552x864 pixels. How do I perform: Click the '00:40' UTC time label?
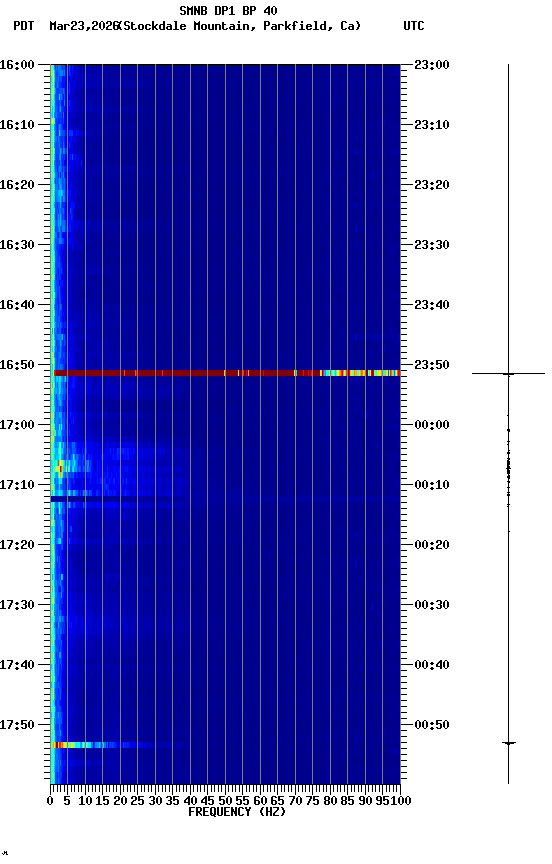coord(432,666)
